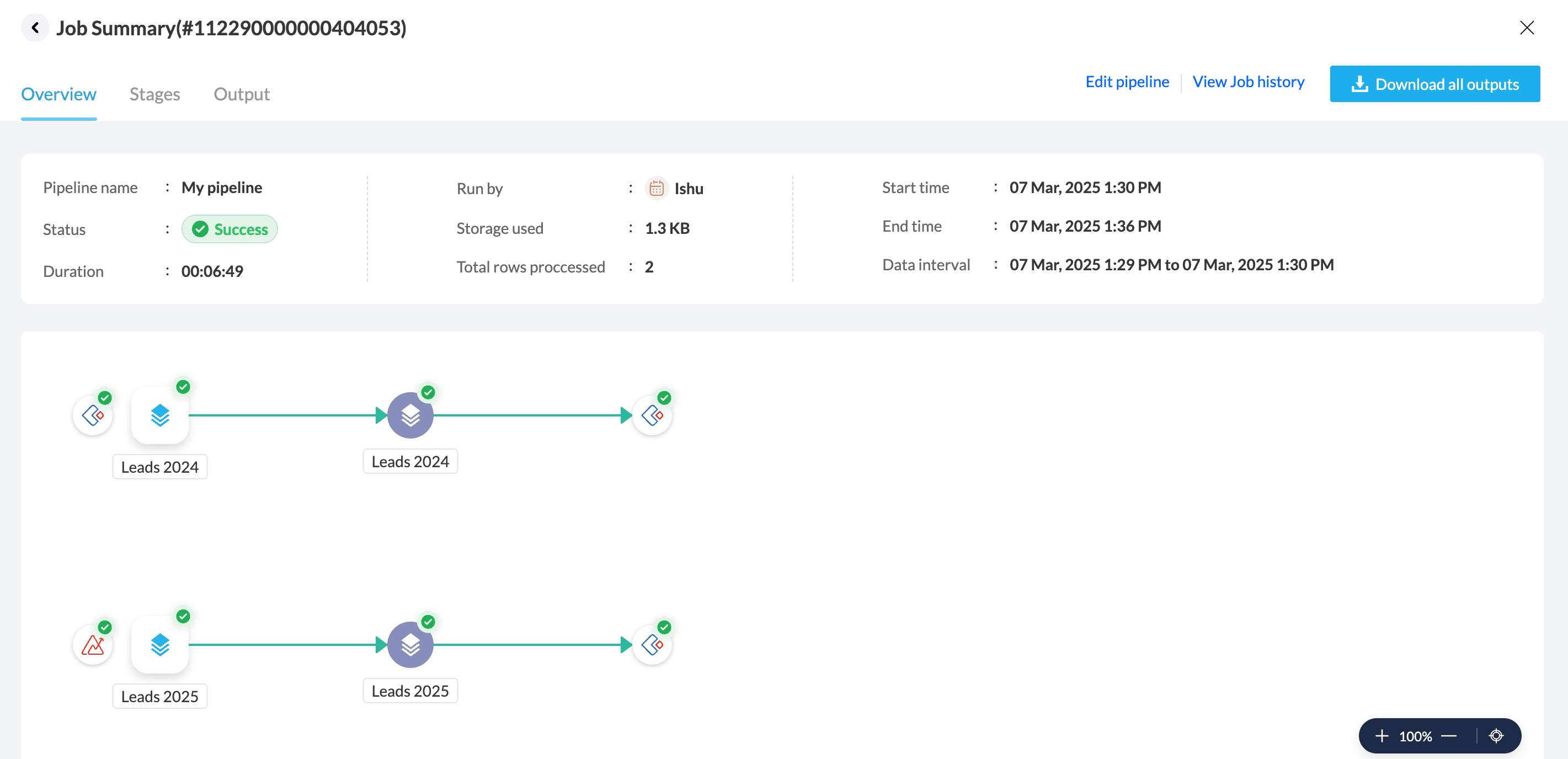
Task: Open View Job history
Action: pyautogui.click(x=1248, y=82)
